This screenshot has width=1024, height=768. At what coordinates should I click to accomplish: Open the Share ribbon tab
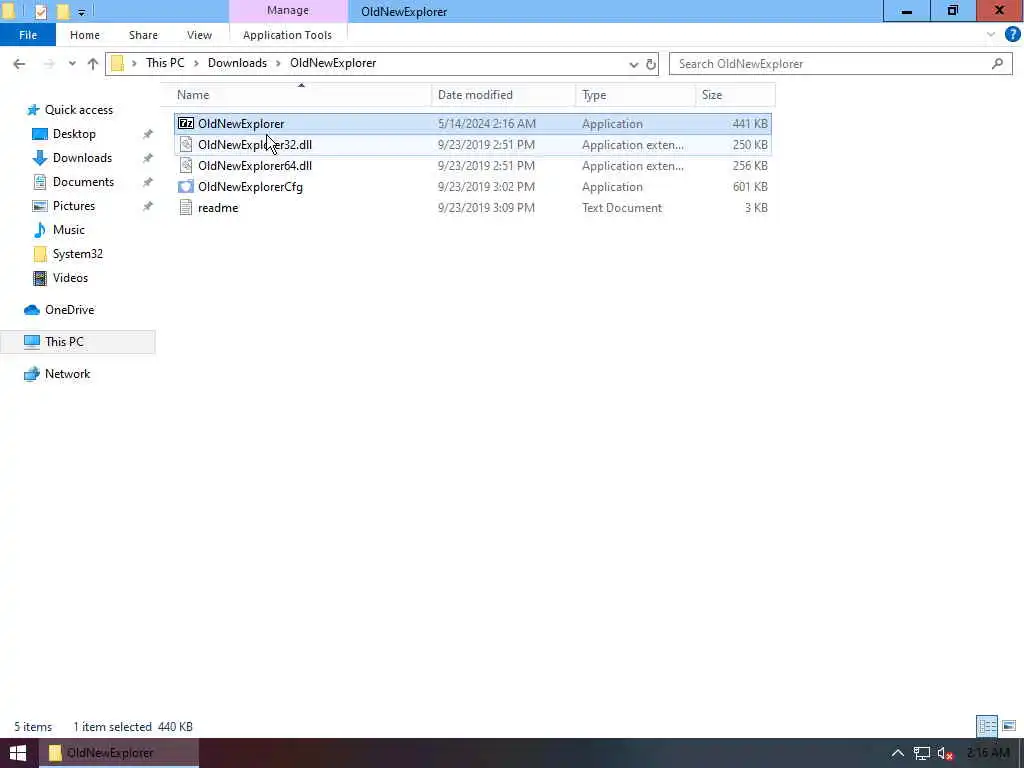click(143, 35)
